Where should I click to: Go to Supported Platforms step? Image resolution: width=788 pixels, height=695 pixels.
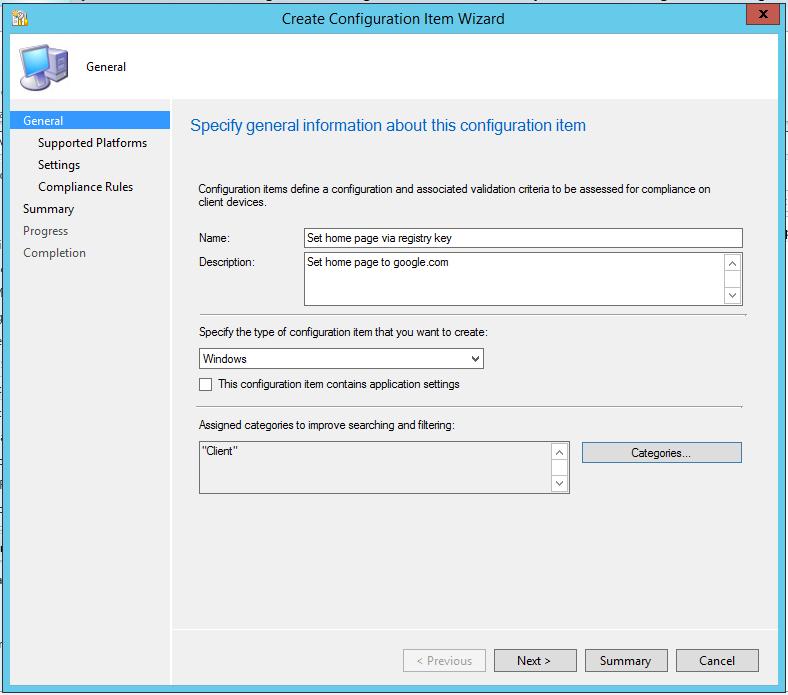tap(92, 143)
